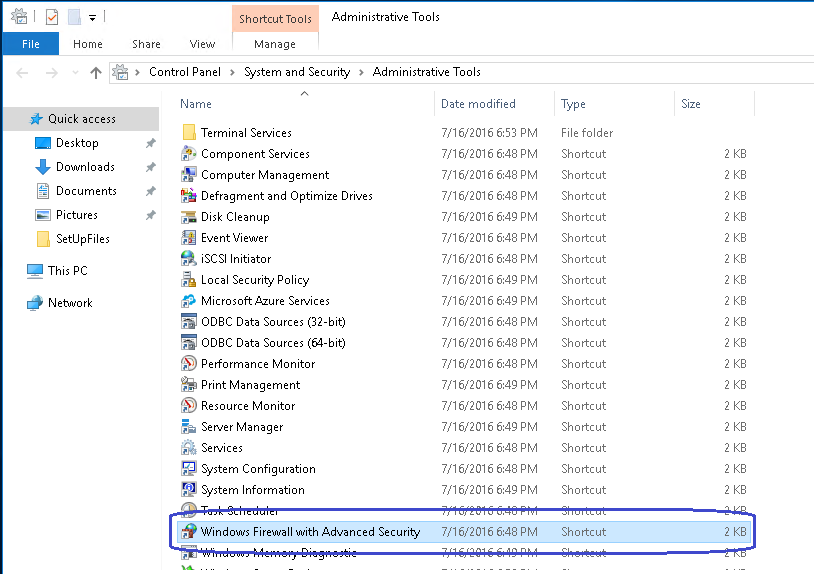Click the Computer Management icon
The height and width of the screenshot is (574, 814).
point(188,175)
